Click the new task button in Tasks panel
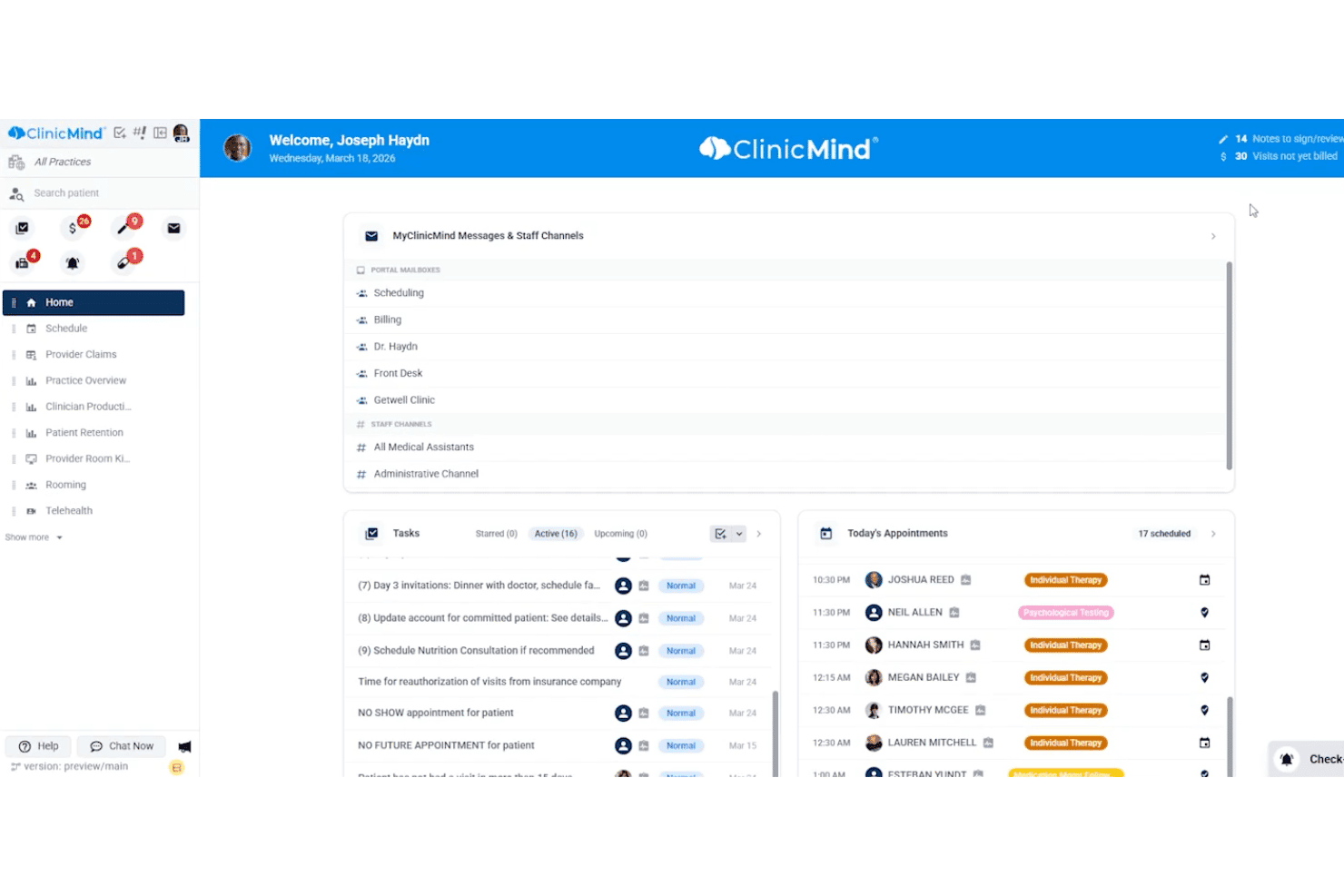Image resolution: width=1344 pixels, height=896 pixels. [x=721, y=534]
